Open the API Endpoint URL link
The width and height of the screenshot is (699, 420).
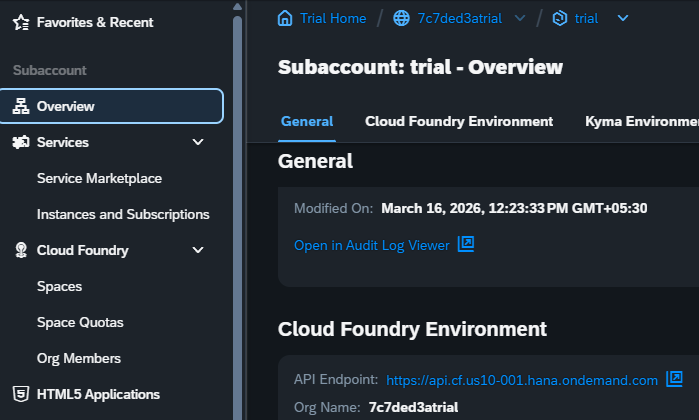[522, 380]
